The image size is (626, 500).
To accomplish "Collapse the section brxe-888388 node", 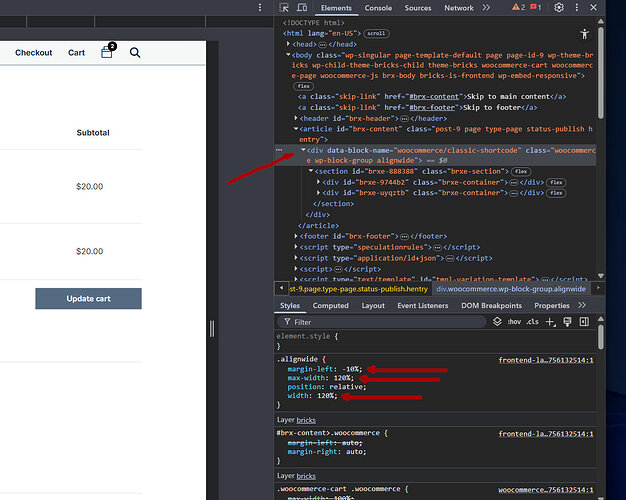I will point(311,171).
